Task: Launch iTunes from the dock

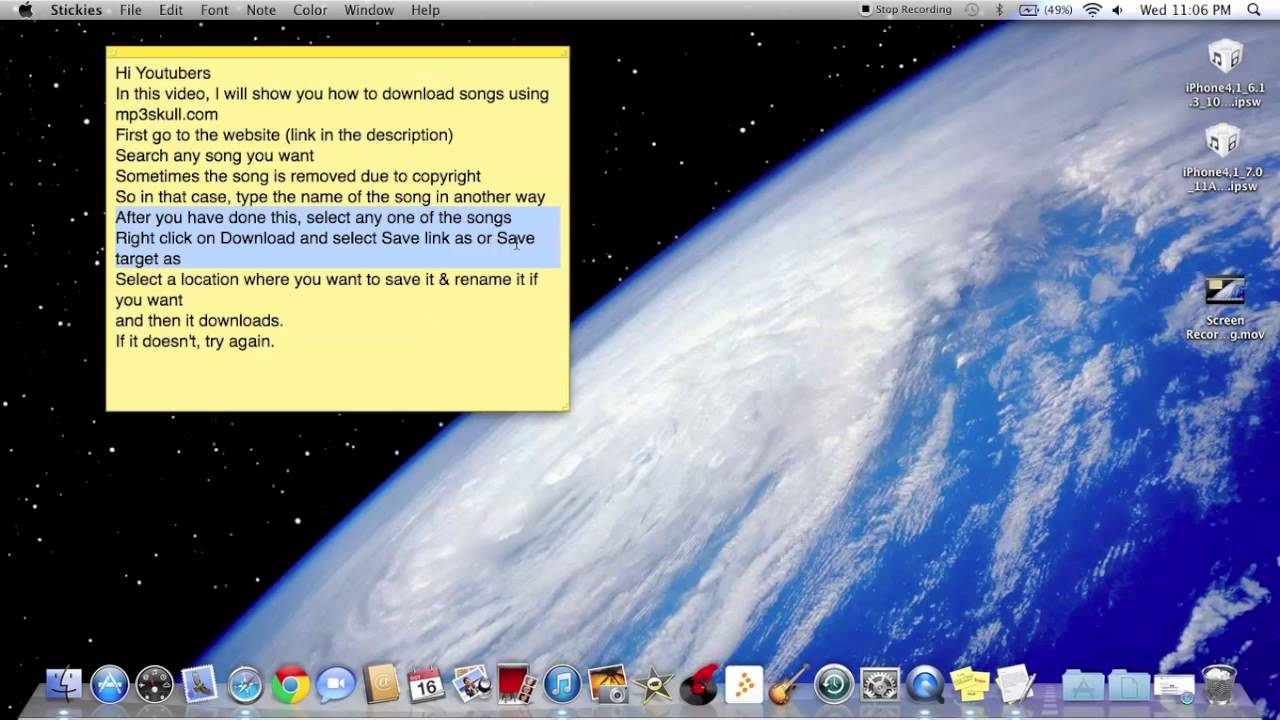Action: [563, 684]
